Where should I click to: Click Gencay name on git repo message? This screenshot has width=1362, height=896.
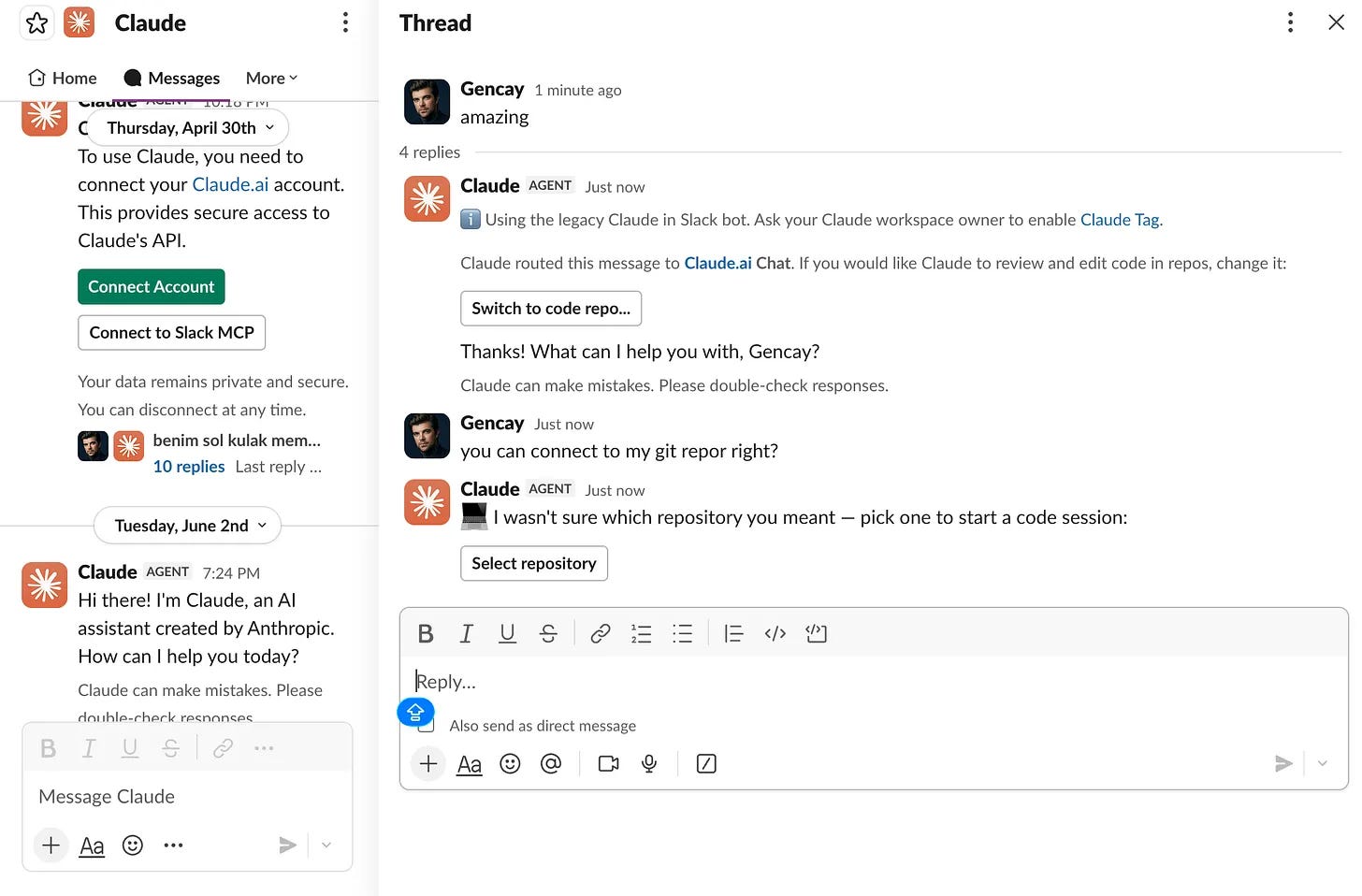pyautogui.click(x=492, y=424)
